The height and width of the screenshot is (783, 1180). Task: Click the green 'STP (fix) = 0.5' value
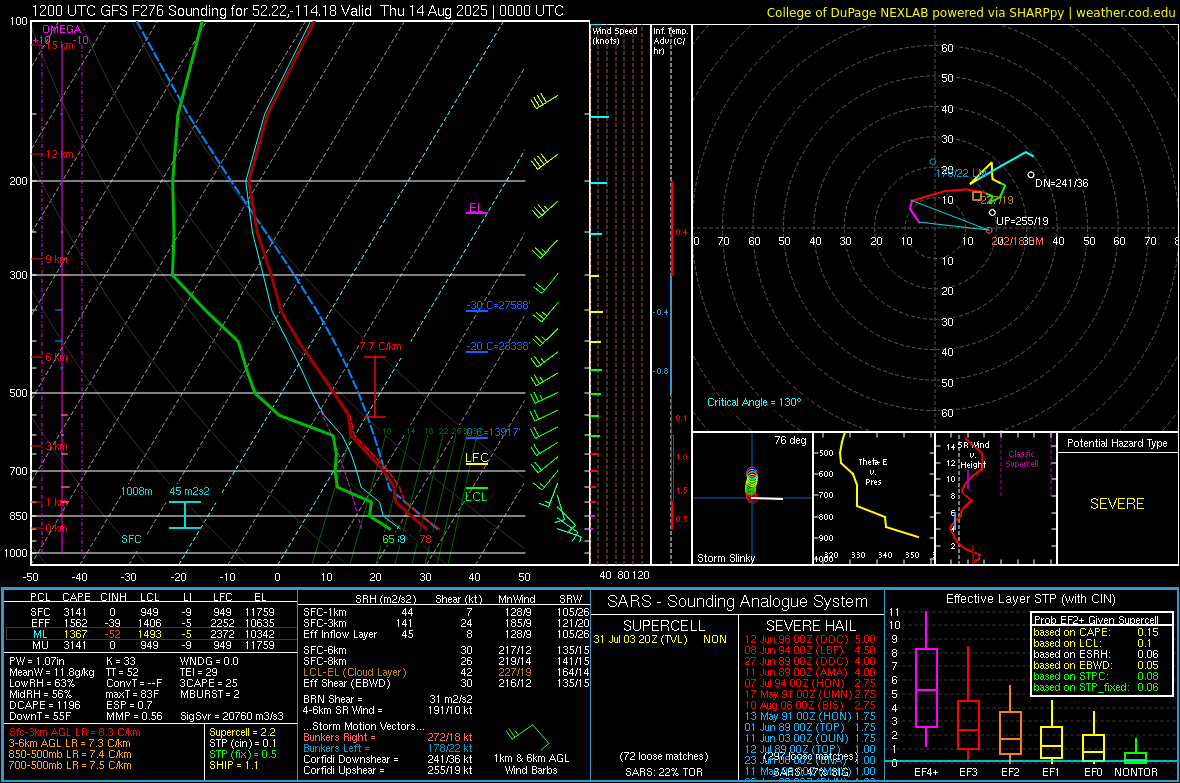(242, 754)
